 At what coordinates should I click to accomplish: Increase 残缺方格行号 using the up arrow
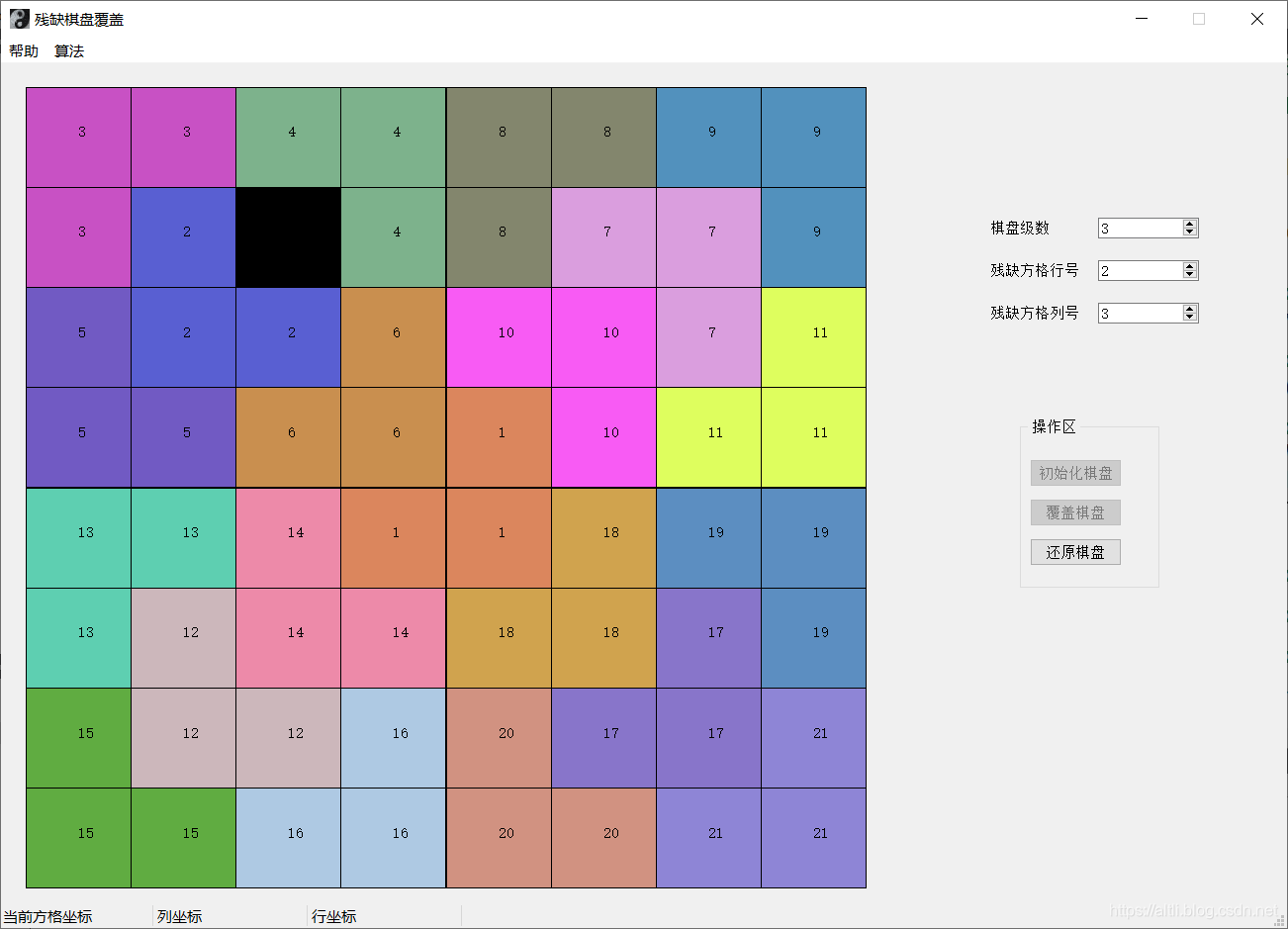tap(1189, 265)
